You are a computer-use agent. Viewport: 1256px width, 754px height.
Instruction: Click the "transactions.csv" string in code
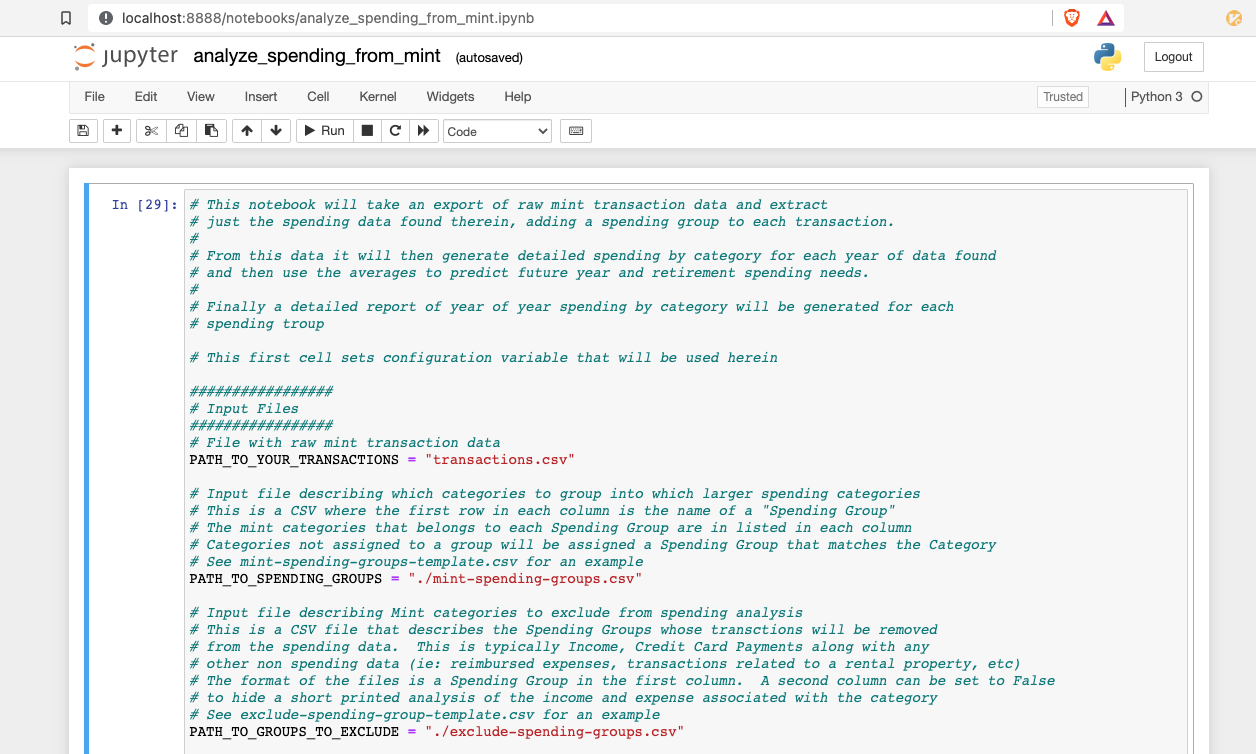[500, 460]
